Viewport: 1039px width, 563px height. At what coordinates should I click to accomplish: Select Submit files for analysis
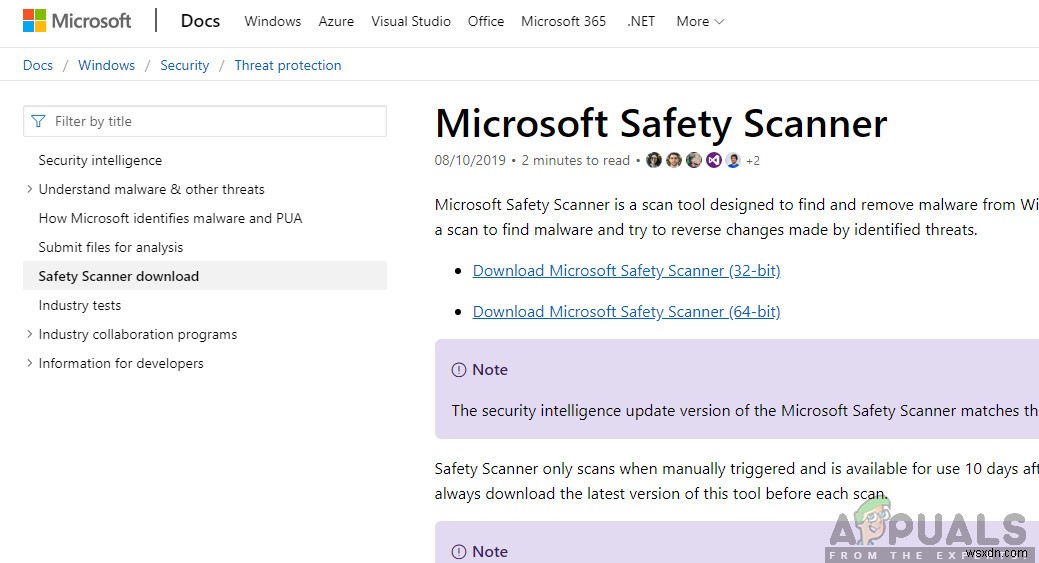click(x=111, y=247)
